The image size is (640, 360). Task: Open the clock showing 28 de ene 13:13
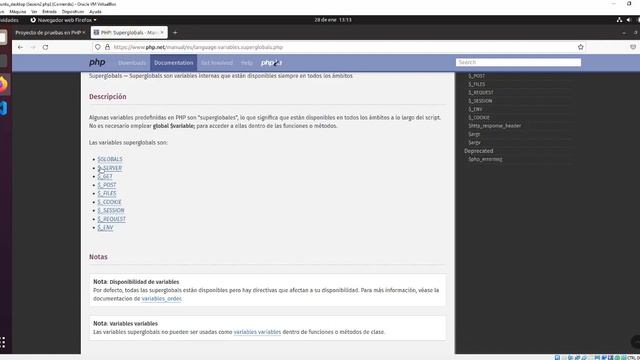[333, 20]
